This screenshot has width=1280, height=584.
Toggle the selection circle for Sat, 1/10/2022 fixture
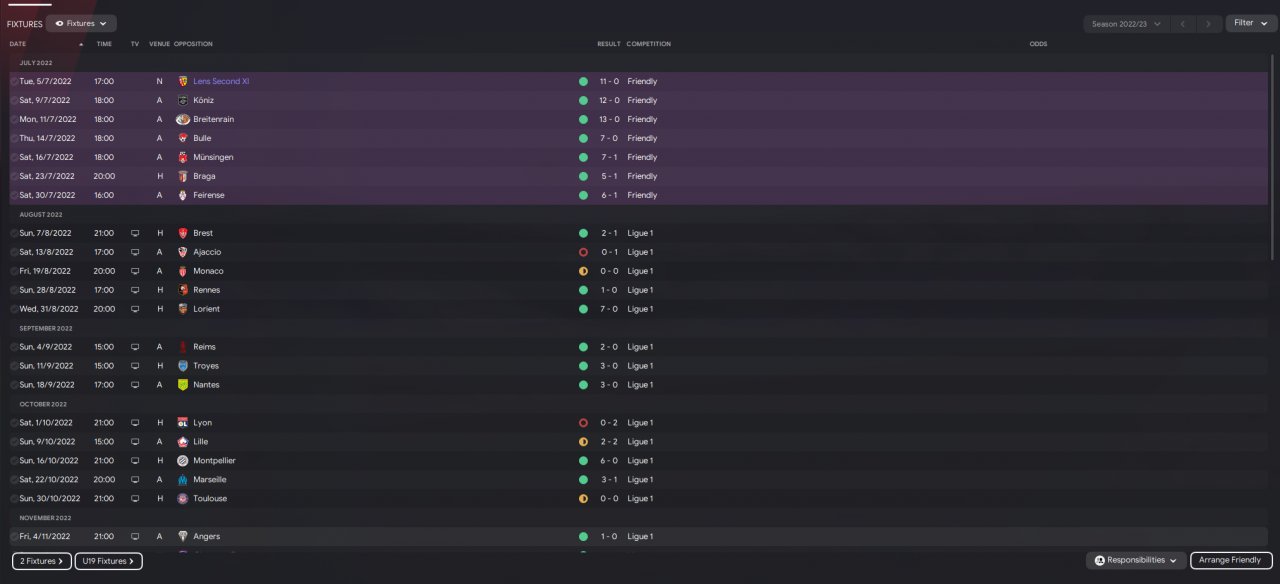pos(14,423)
